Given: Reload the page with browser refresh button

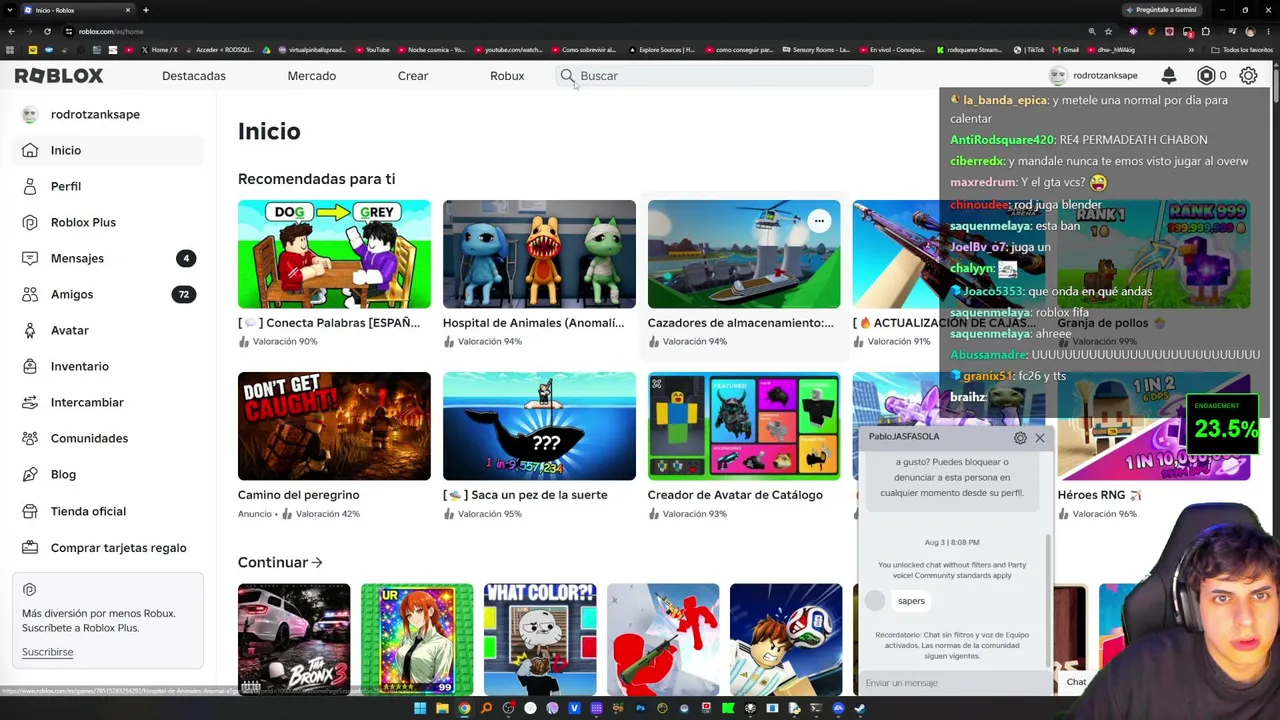Looking at the screenshot, I should coord(47,31).
